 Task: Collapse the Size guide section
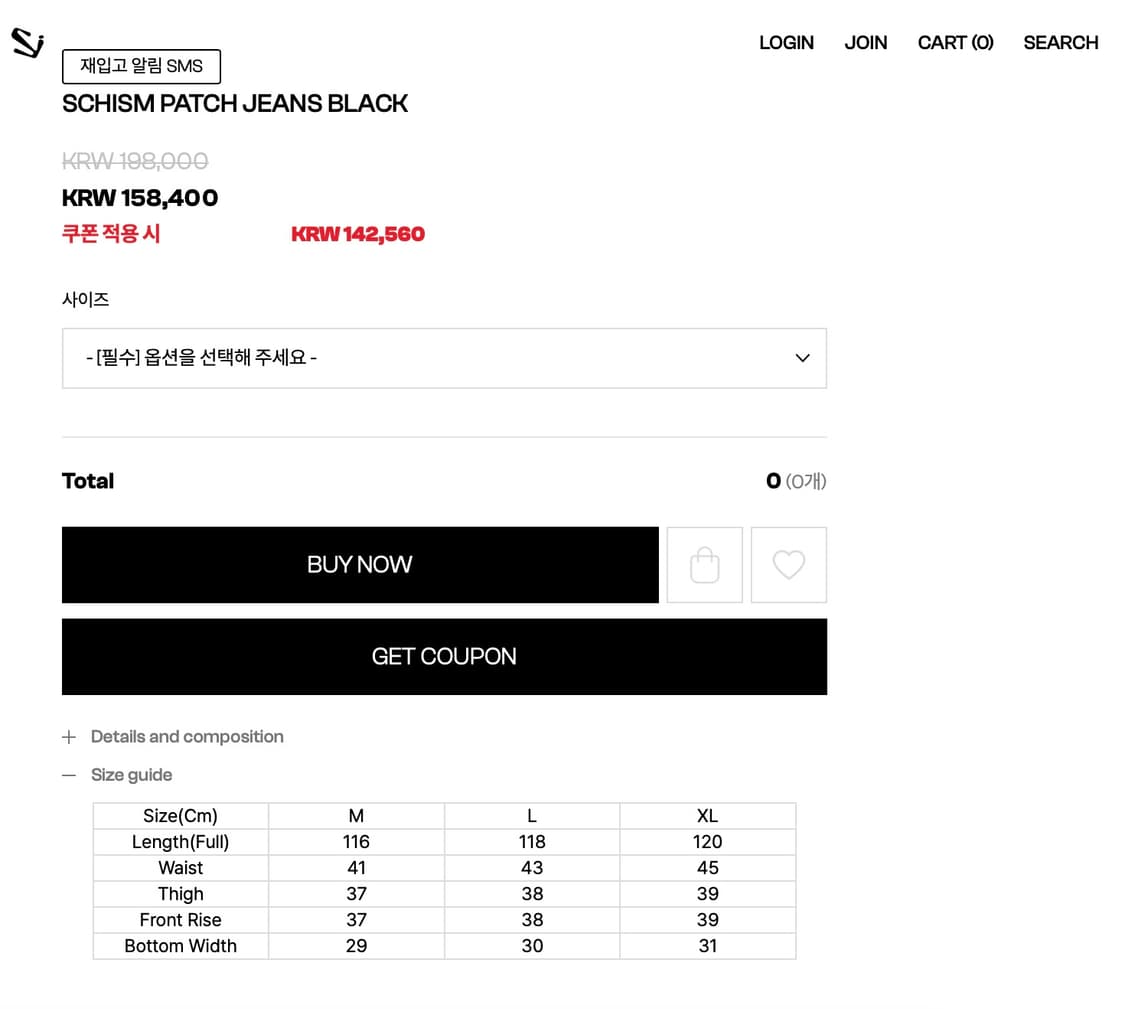click(131, 774)
